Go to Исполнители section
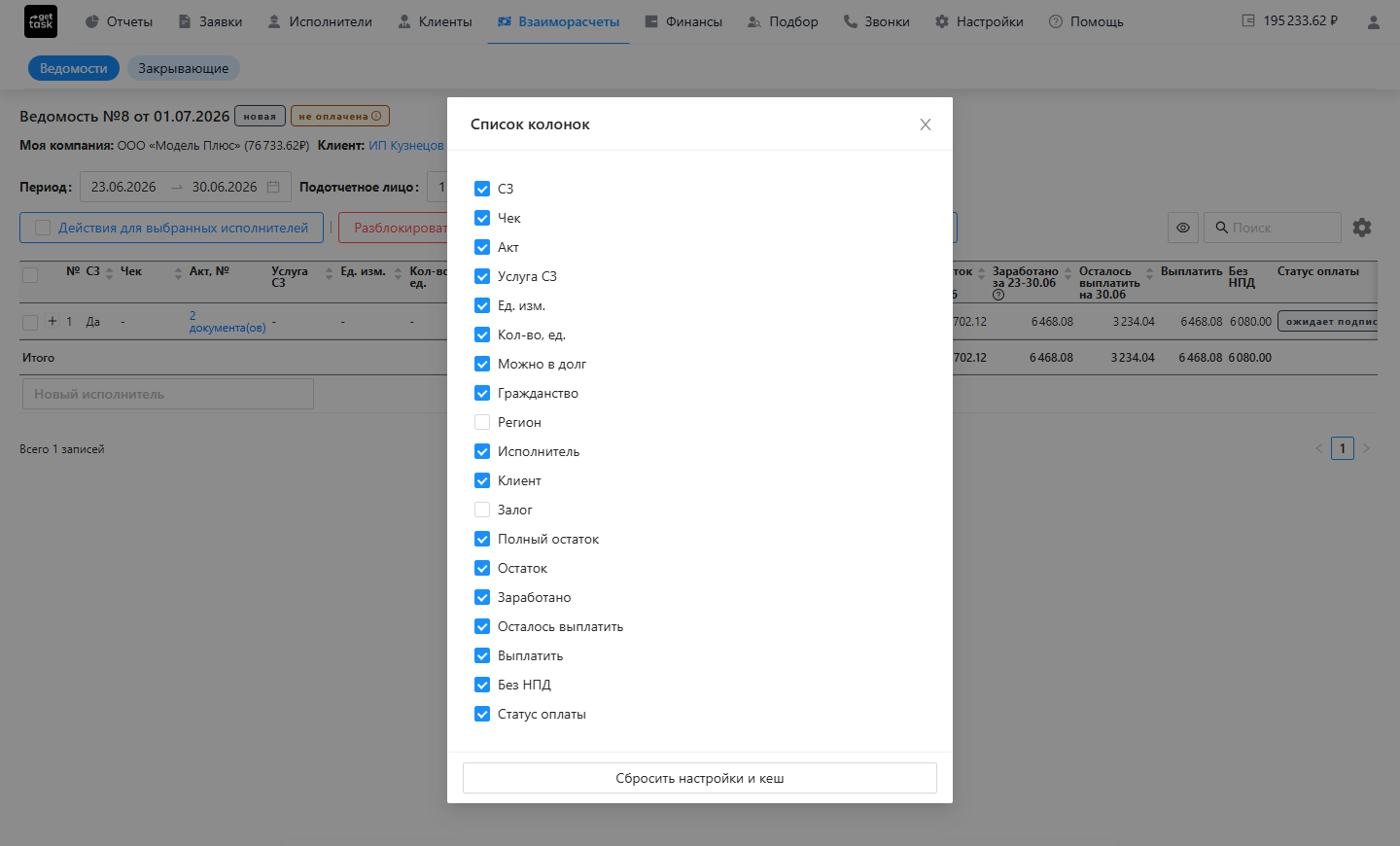1400x846 pixels. point(320,21)
